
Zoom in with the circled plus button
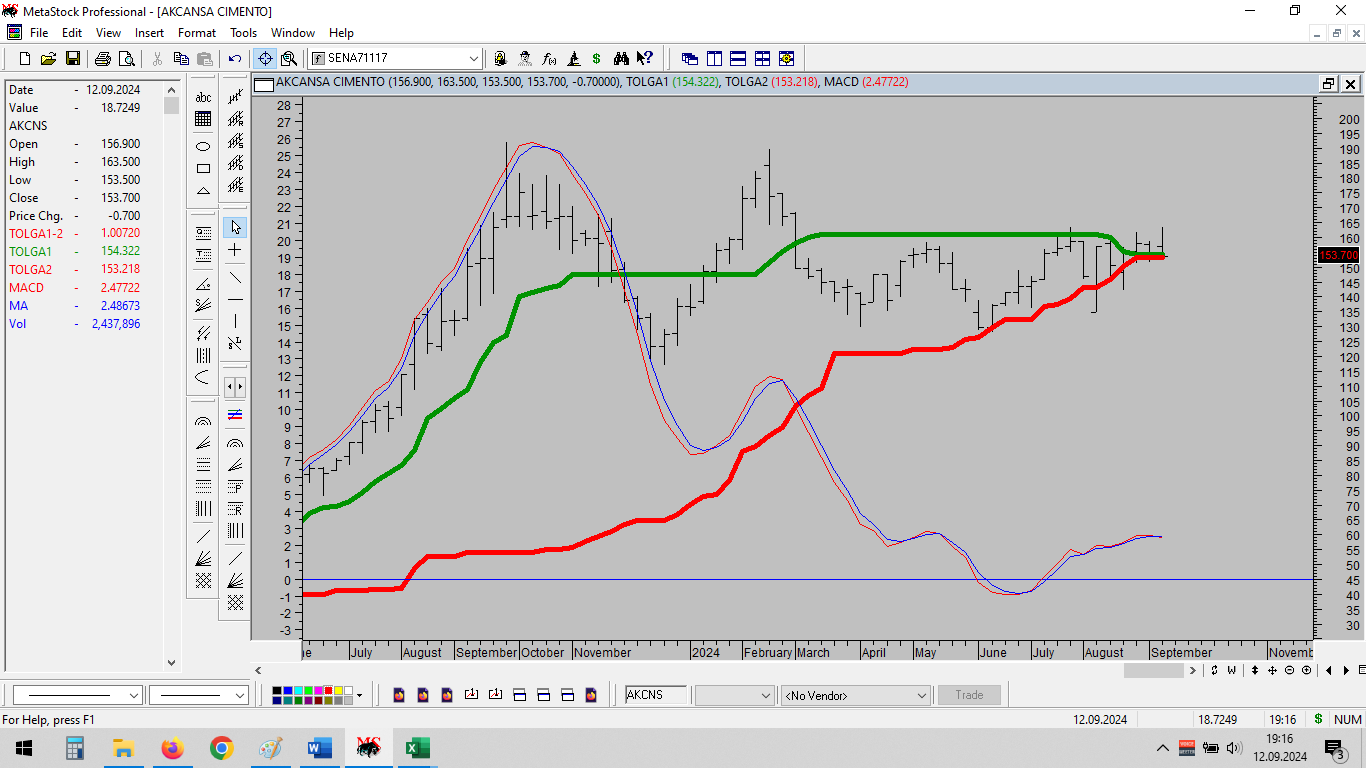pyautogui.click(x=1308, y=671)
